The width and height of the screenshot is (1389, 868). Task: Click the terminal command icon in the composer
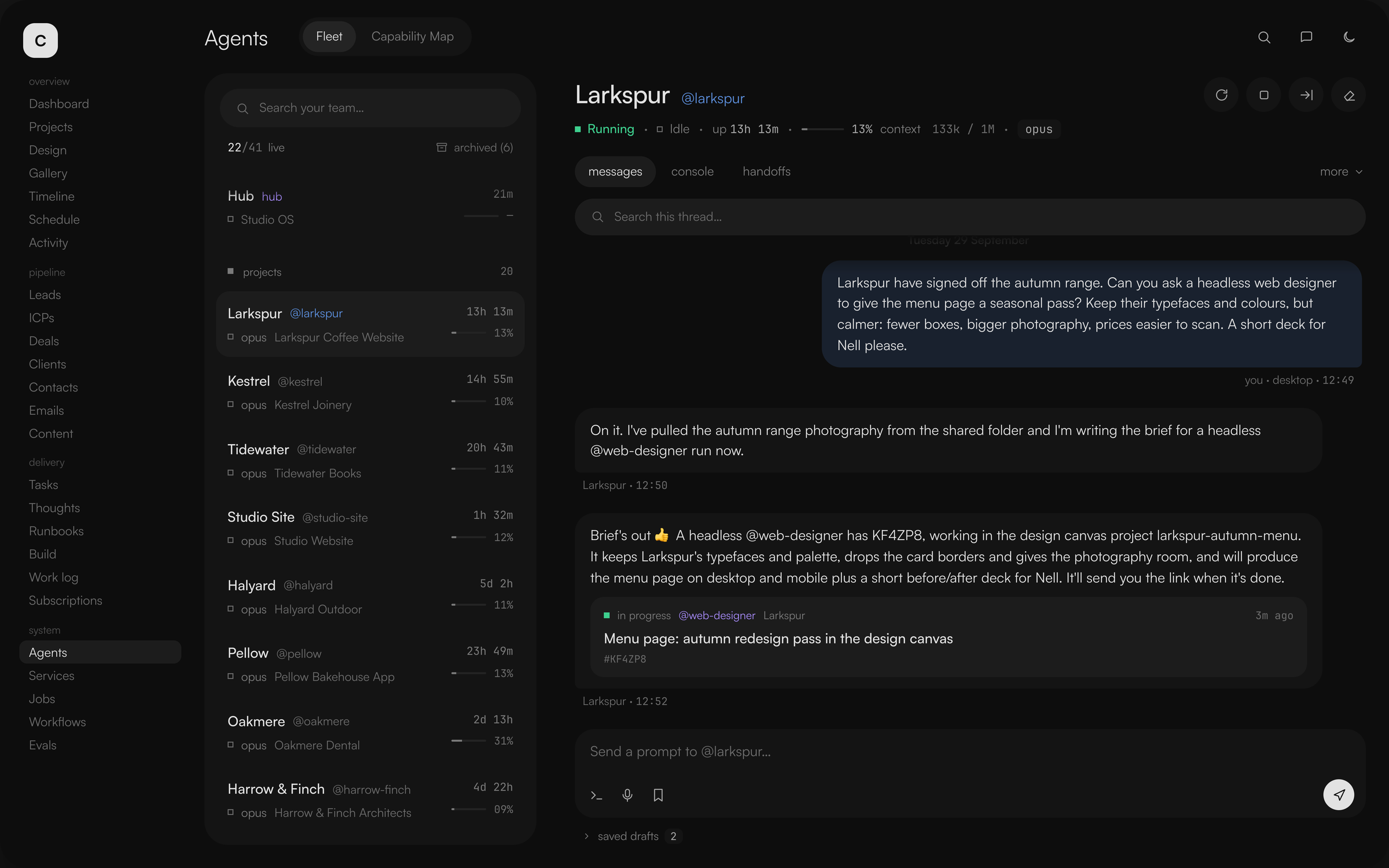tap(597, 795)
